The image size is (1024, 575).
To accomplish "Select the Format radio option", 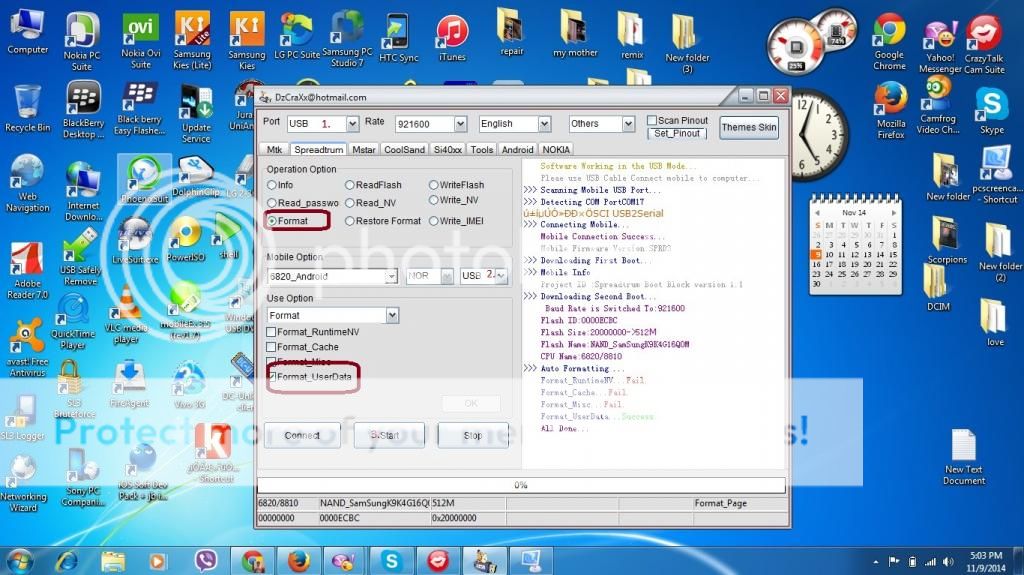I will [x=272, y=221].
